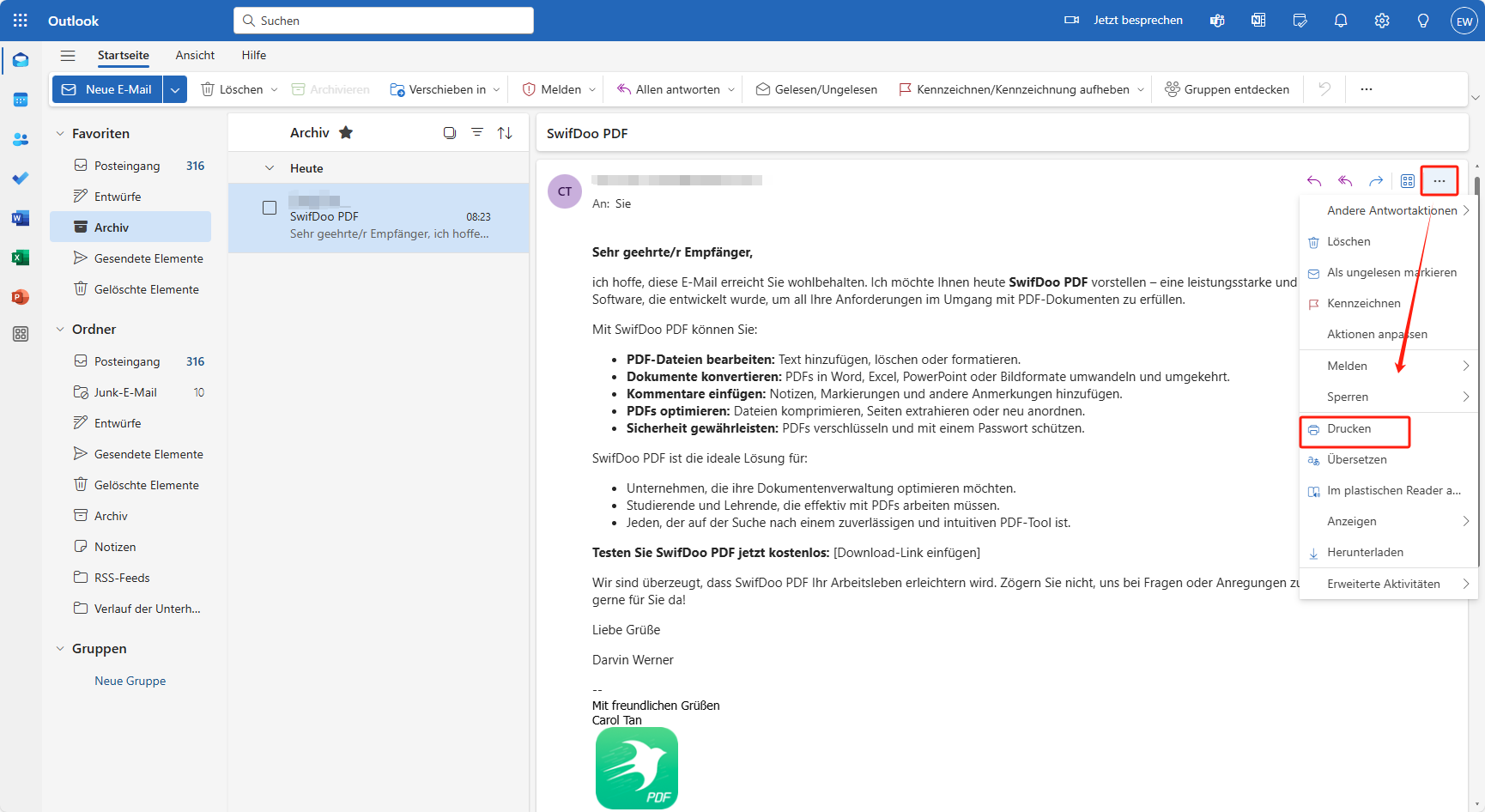Switch to the Ansicht tab

click(195, 55)
